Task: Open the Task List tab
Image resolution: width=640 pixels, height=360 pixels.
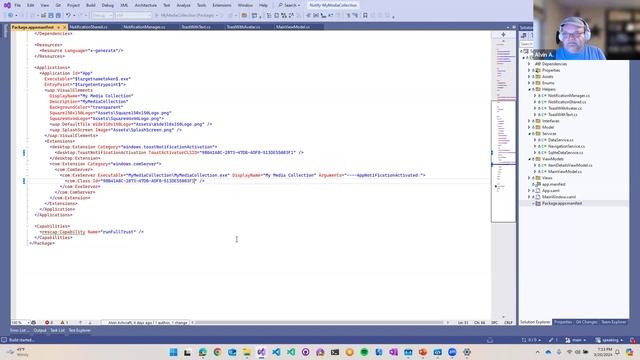Action: tap(58, 331)
